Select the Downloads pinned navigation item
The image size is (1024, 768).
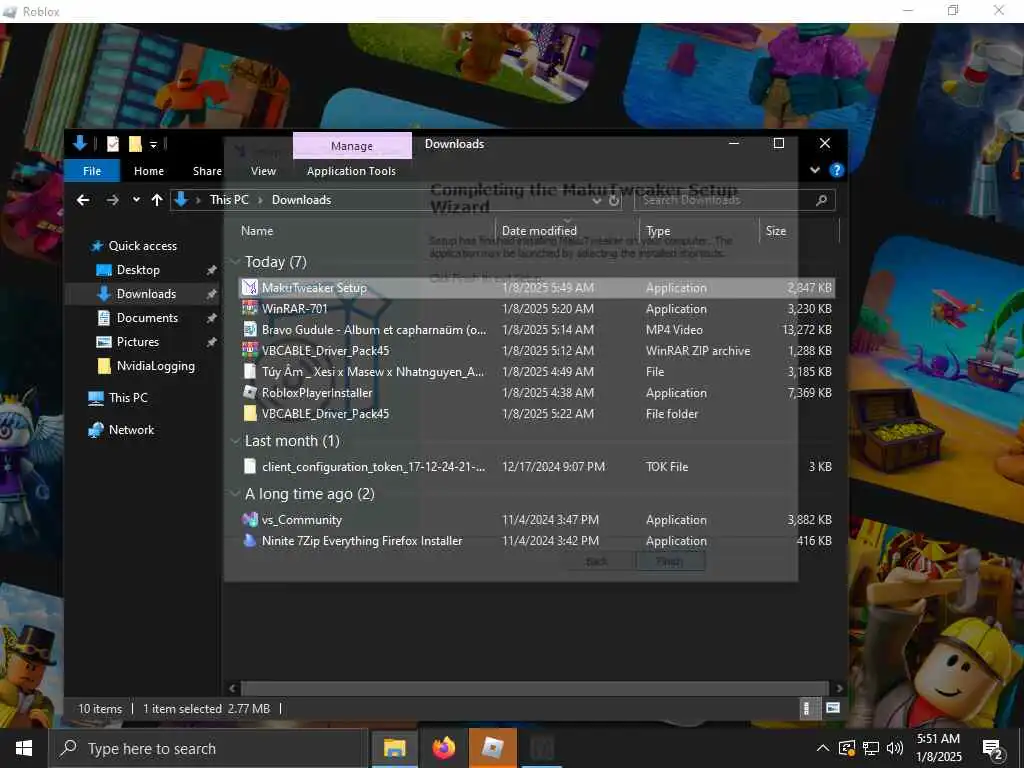(x=146, y=294)
